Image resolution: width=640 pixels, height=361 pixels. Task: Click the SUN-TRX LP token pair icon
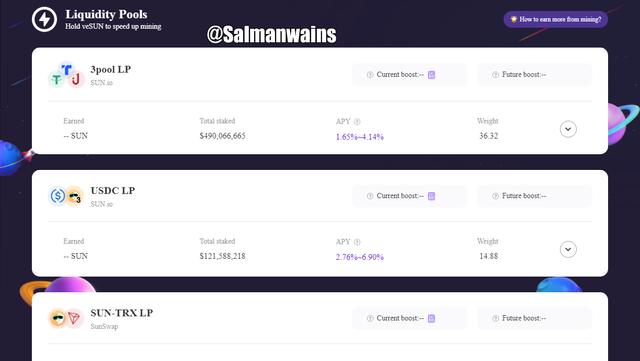click(x=66, y=318)
